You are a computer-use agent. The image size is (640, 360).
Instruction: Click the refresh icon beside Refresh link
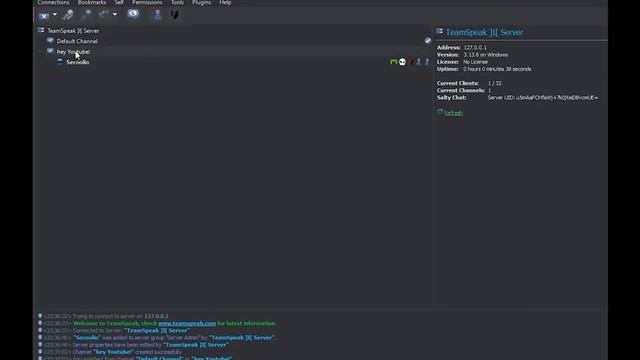click(440, 112)
